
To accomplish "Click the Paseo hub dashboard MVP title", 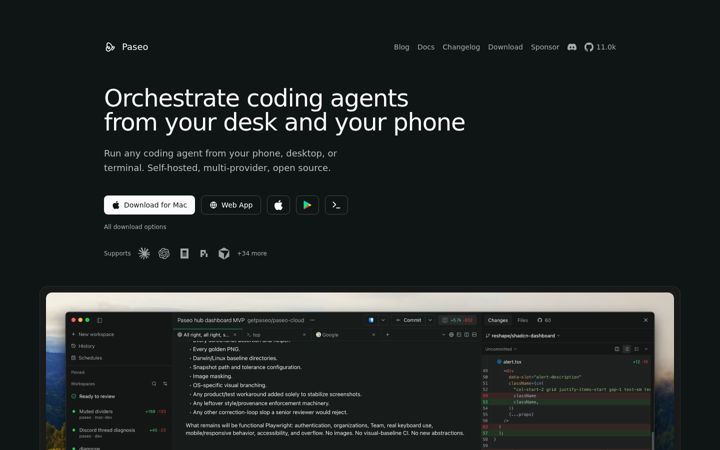I will pyautogui.click(x=211, y=321).
